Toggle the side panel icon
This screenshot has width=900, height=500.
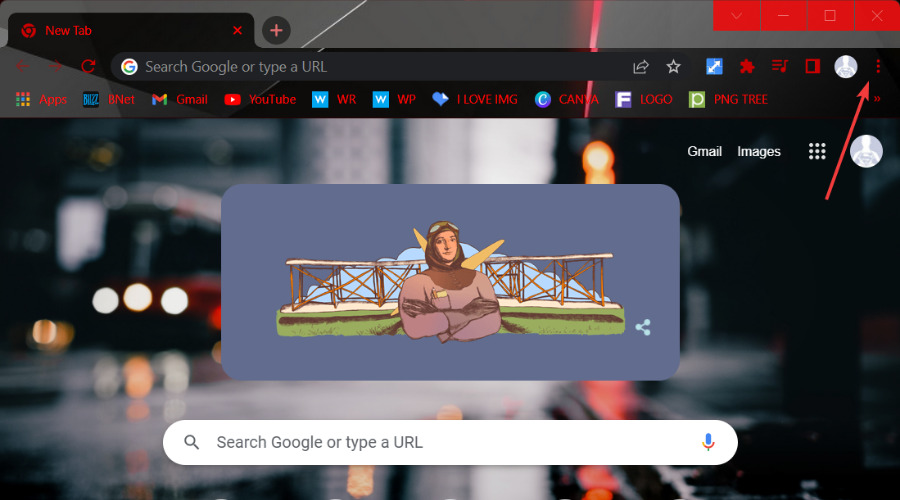(812, 67)
